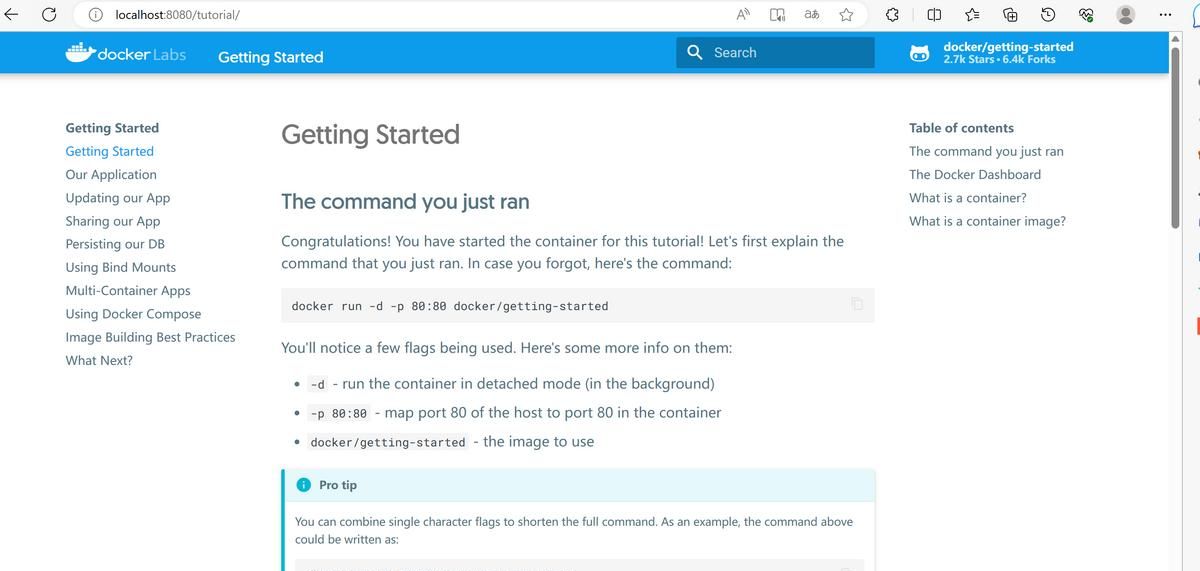Open Immersive Reader icon
Screen dimensions: 1200x571
tap(778, 15)
